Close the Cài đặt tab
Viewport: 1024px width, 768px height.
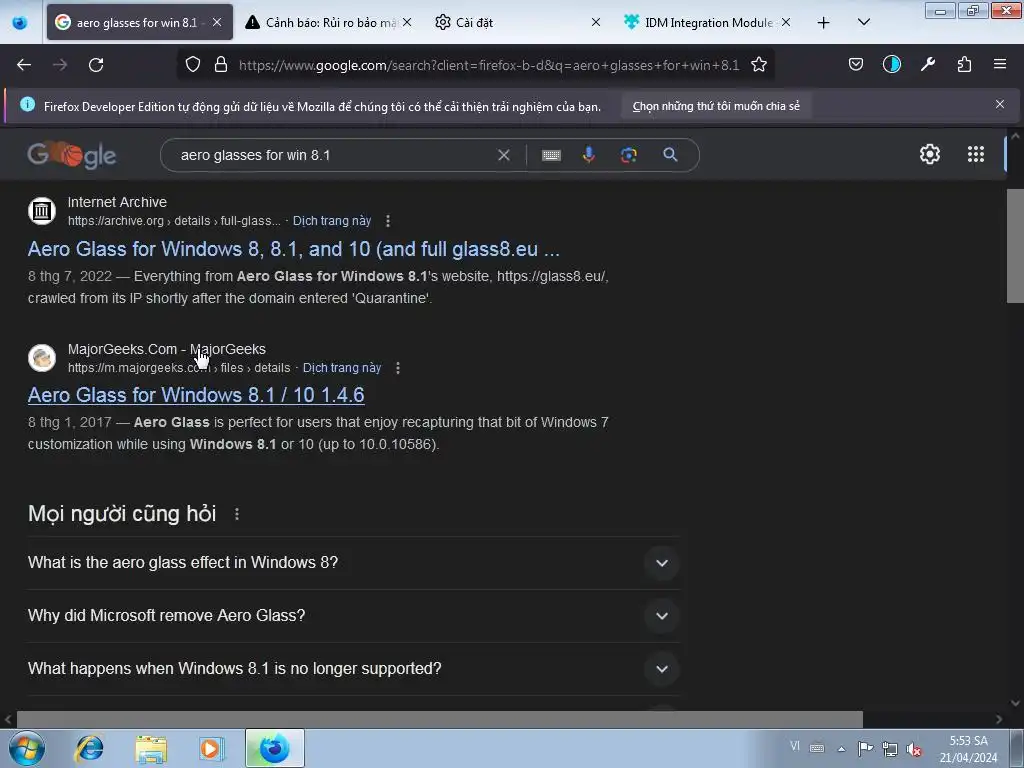(x=596, y=22)
